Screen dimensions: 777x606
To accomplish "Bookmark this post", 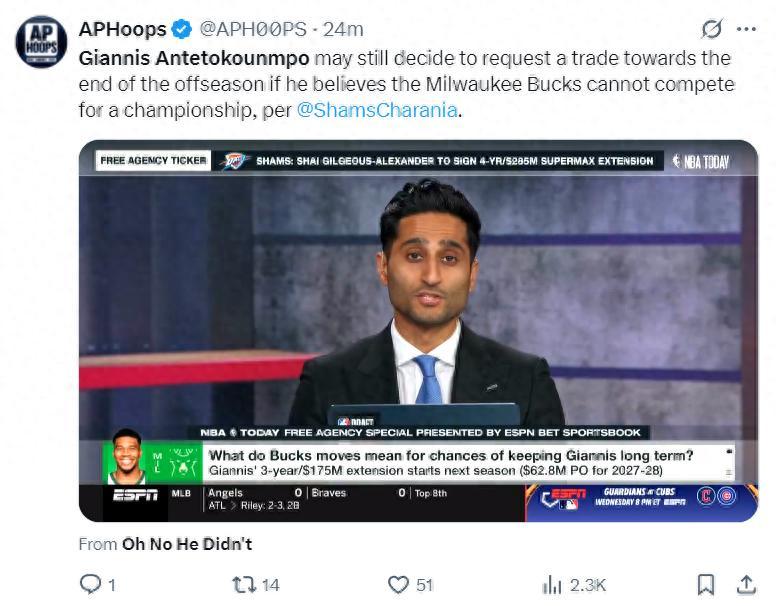I will [x=705, y=584].
